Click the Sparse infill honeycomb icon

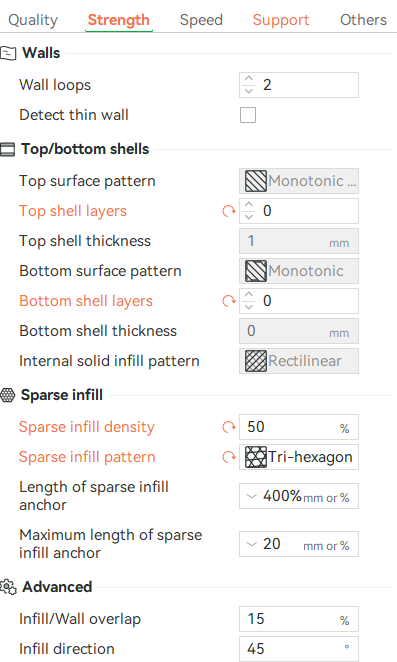(x=8, y=395)
